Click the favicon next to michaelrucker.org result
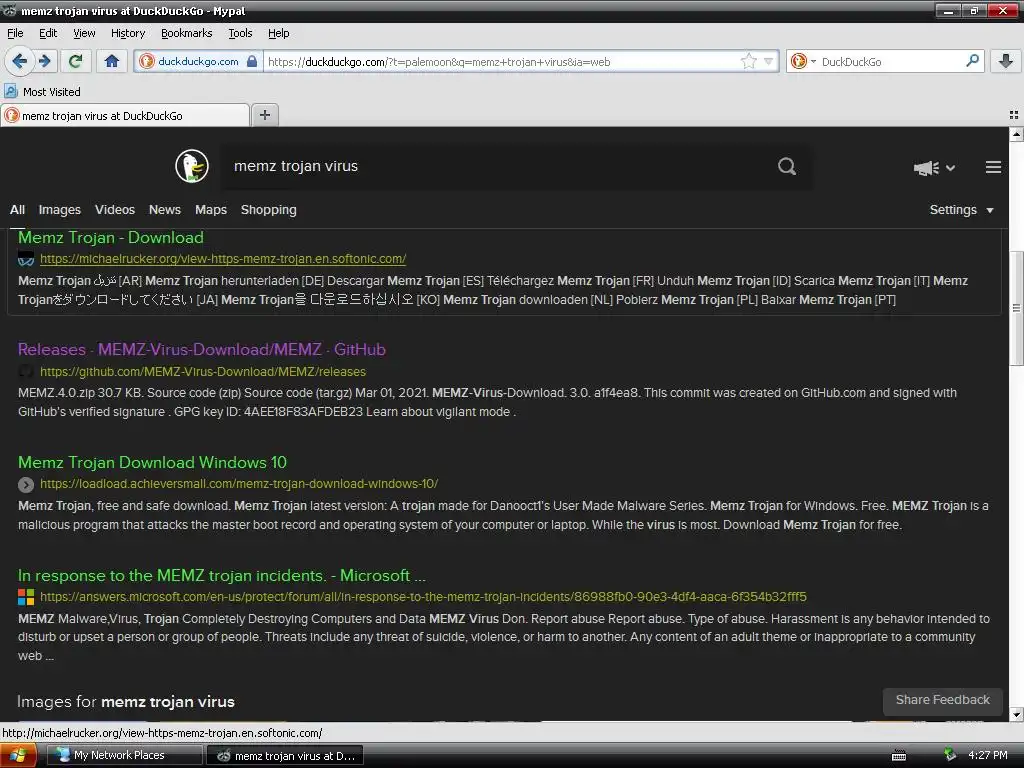Screen dimensions: 1024x768 (25, 259)
